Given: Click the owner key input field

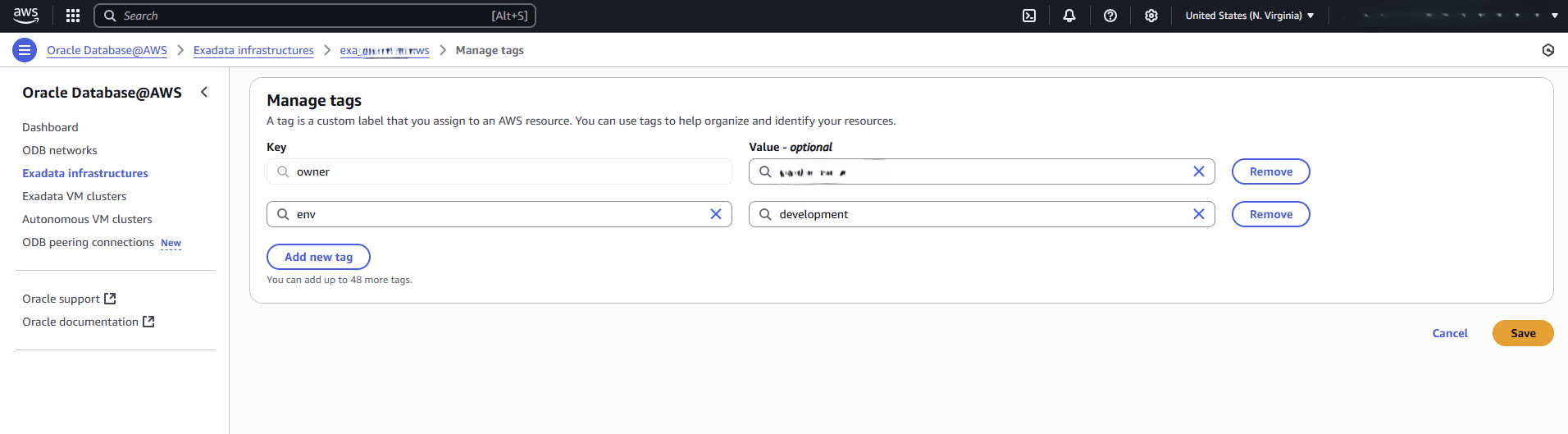Looking at the screenshot, I should [499, 171].
